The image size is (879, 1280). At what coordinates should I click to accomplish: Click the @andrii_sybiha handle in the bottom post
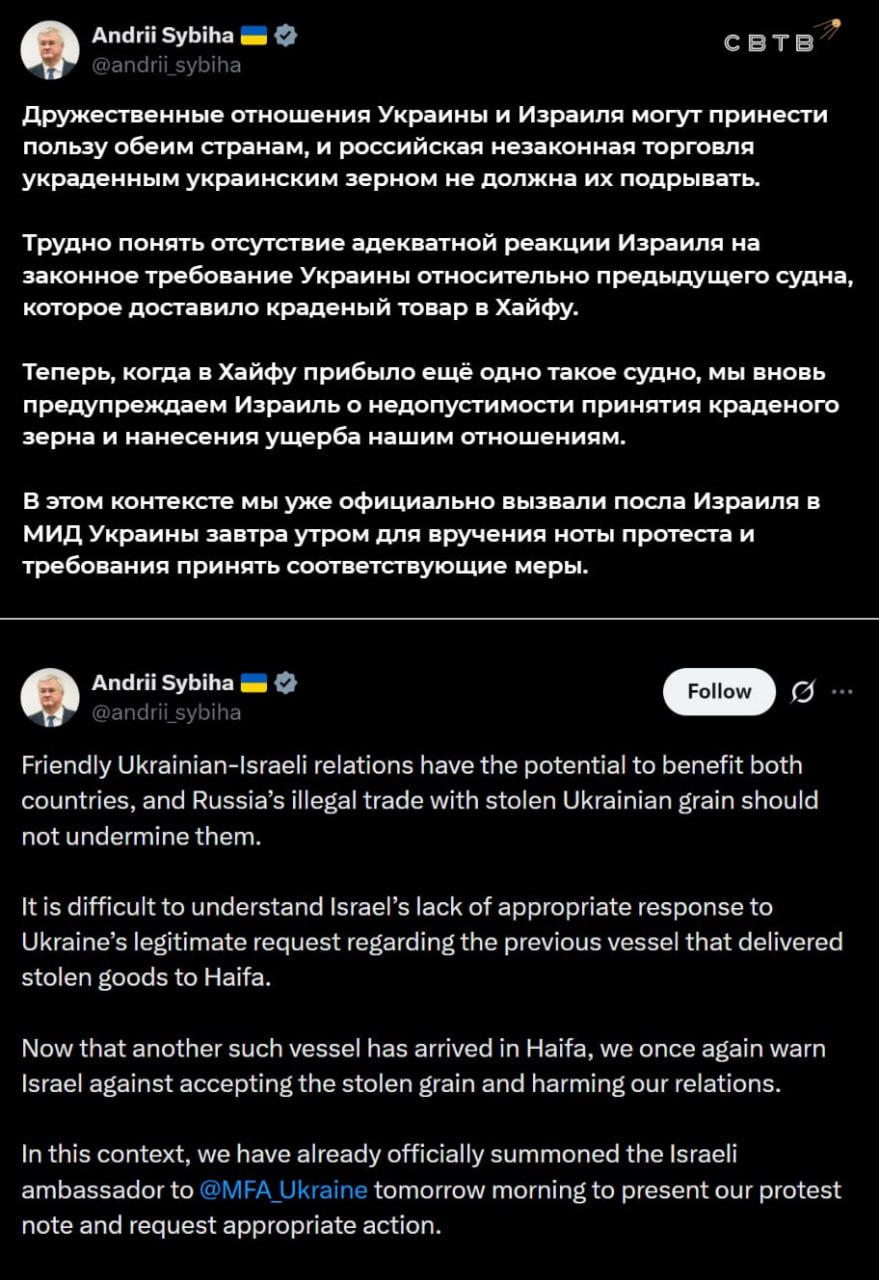pyautogui.click(x=167, y=712)
